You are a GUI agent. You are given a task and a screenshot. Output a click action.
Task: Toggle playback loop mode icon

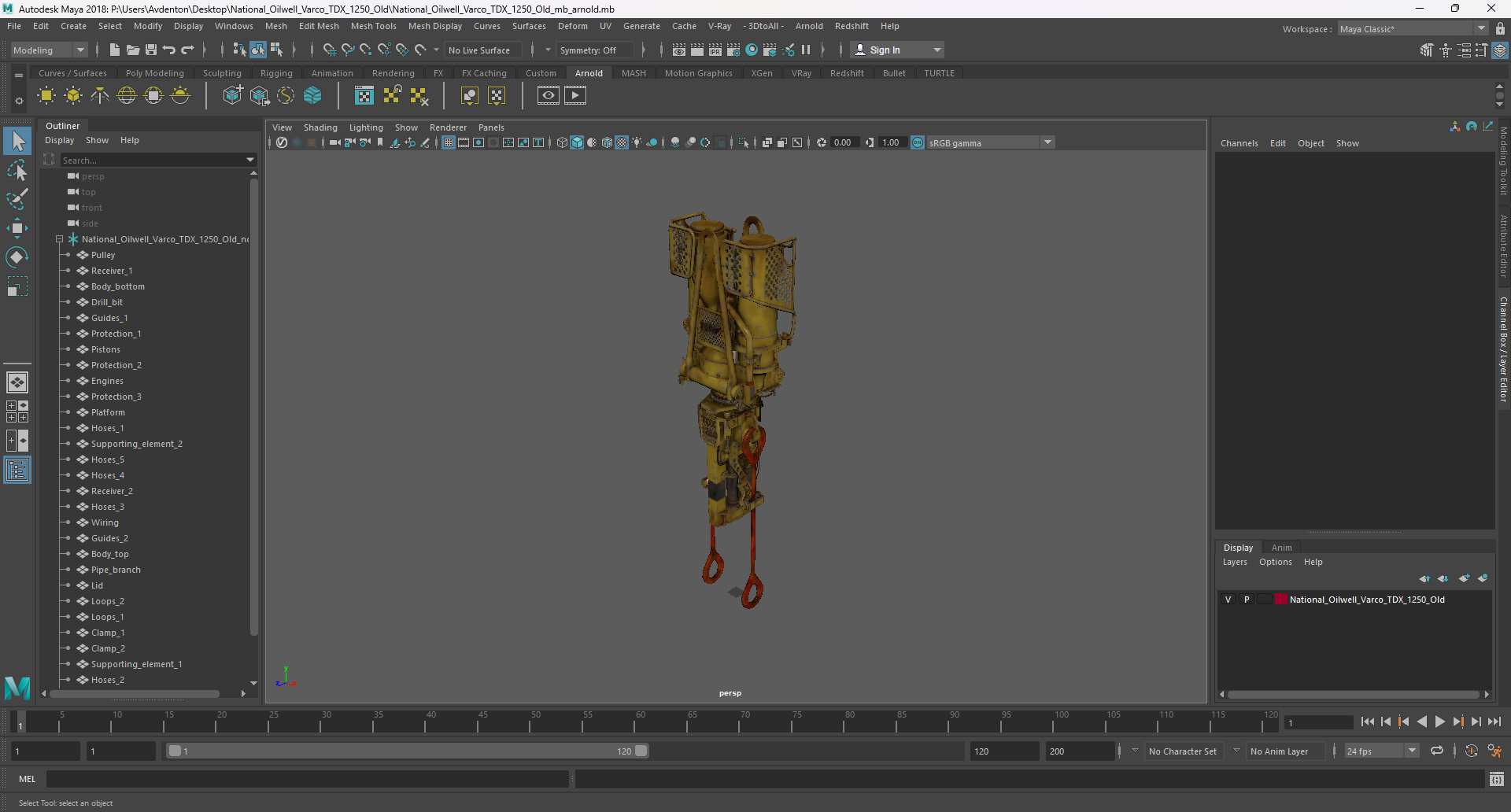coord(1437,751)
